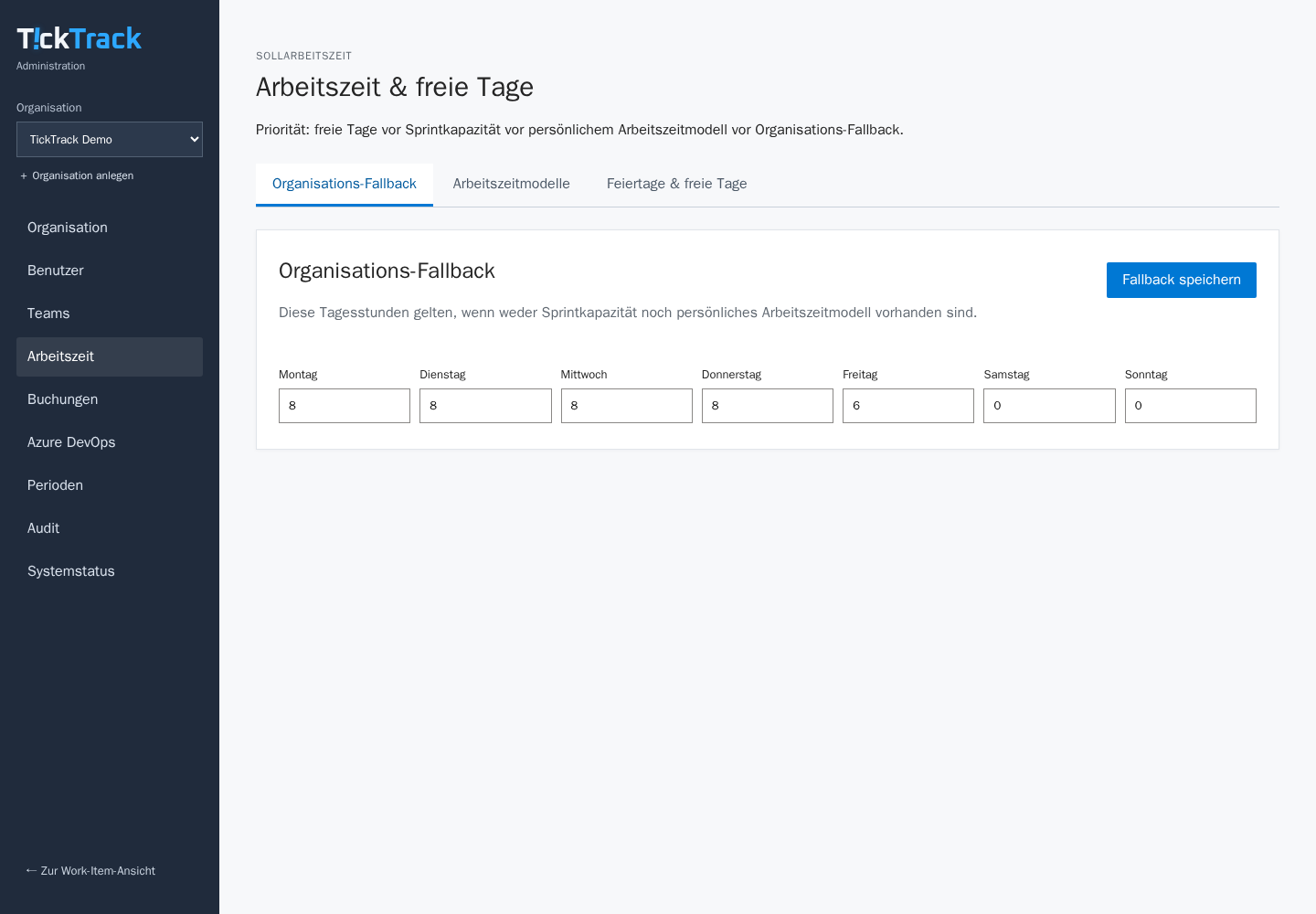Switch to the Organisations-Fallback tab
The image size is (1316, 914).
point(345,185)
